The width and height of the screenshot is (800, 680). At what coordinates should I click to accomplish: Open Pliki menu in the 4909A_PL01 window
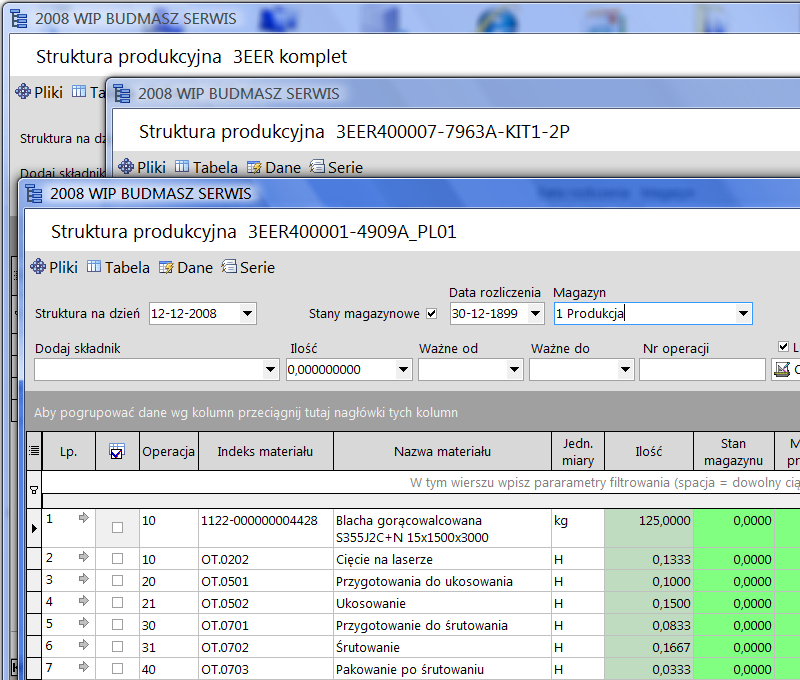pyautogui.click(x=54, y=267)
